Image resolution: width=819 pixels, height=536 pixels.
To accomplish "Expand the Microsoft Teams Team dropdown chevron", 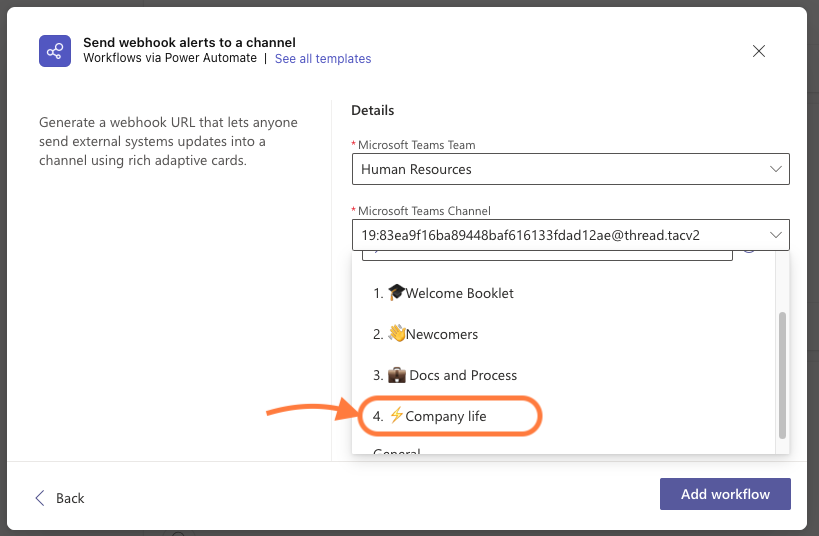I will pos(776,169).
